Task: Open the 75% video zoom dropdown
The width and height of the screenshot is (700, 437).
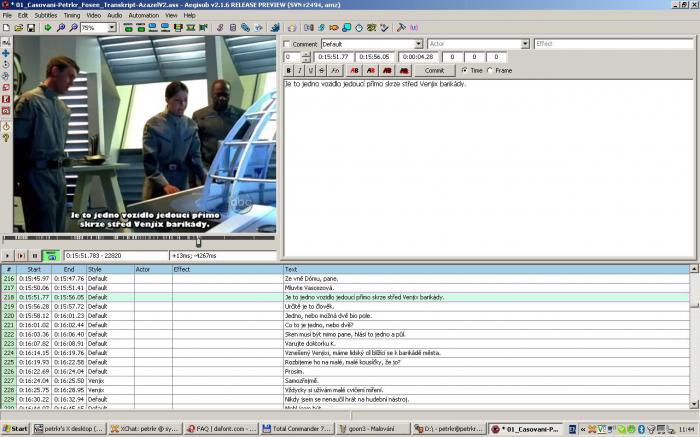Action: point(112,28)
